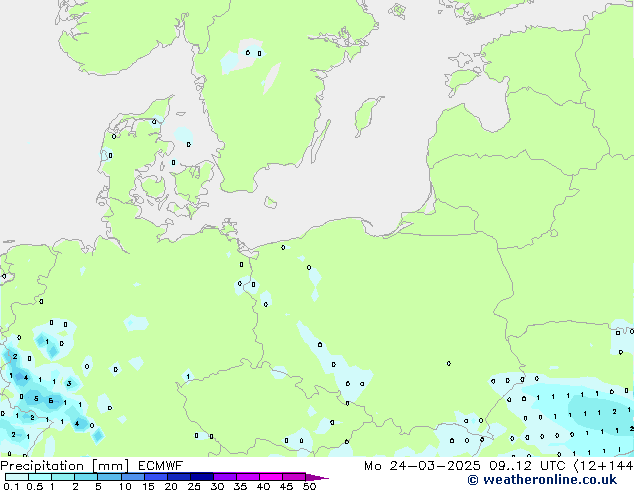The width and height of the screenshot is (634, 490).
Task: Click legend value label '25'
Action: (x=194, y=486)
